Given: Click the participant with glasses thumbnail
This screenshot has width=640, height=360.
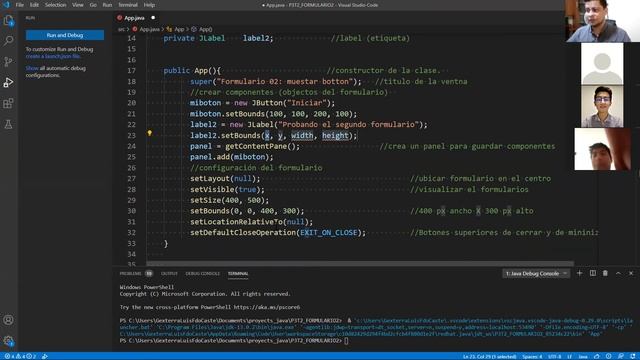Looking at the screenshot, I should point(602,106).
